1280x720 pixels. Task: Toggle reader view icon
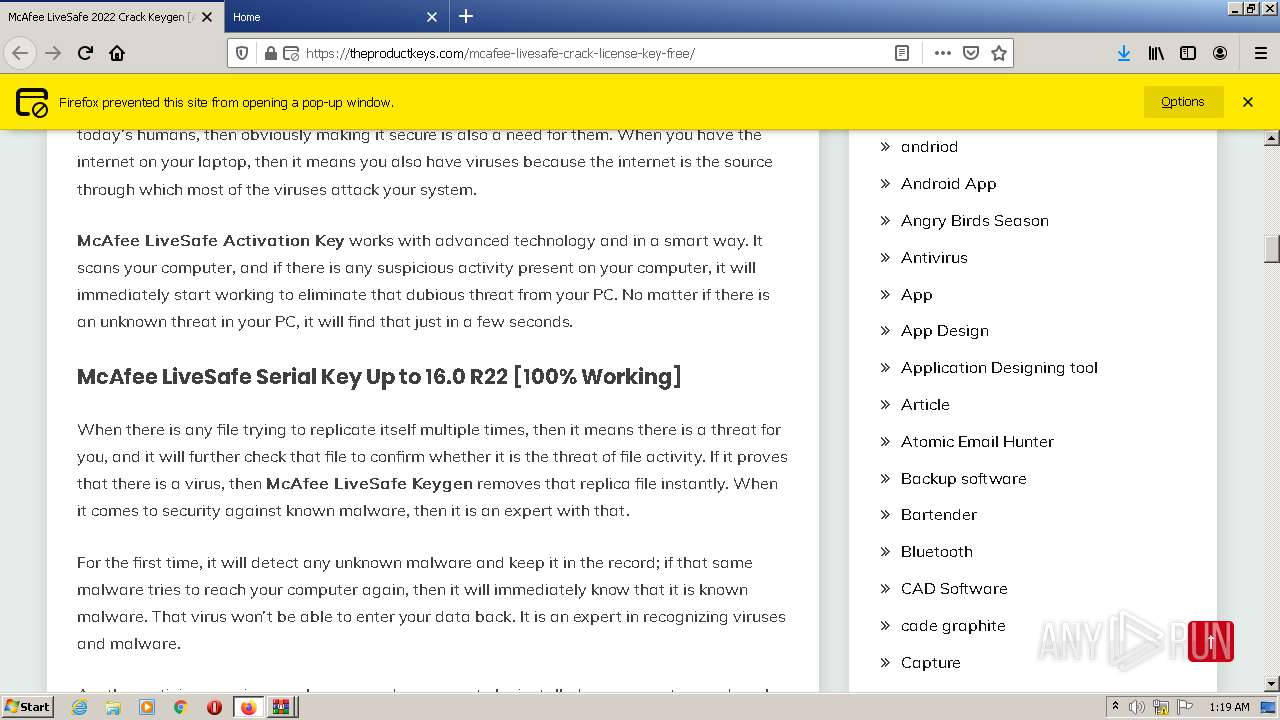[x=902, y=53]
